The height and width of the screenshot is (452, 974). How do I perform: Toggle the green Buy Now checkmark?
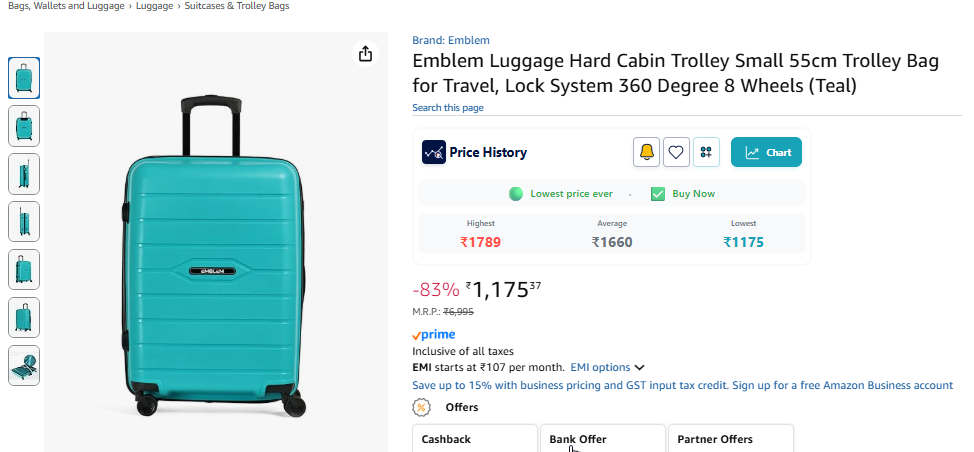click(x=658, y=194)
